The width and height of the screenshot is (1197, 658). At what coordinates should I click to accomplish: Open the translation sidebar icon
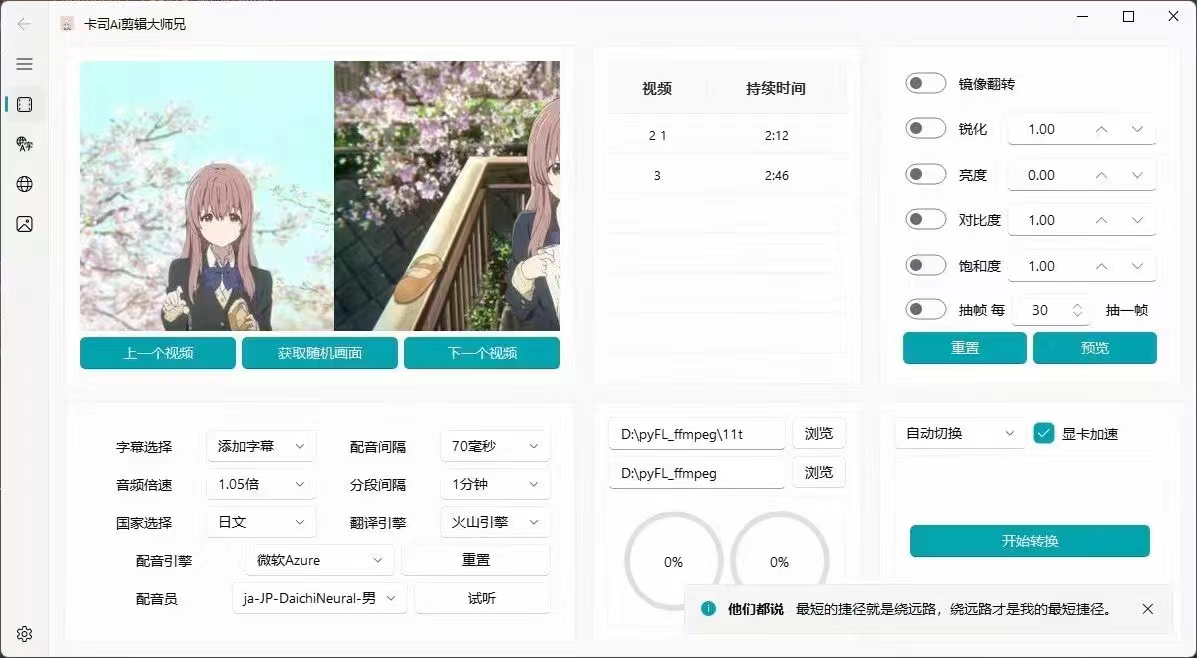[x=24, y=144]
